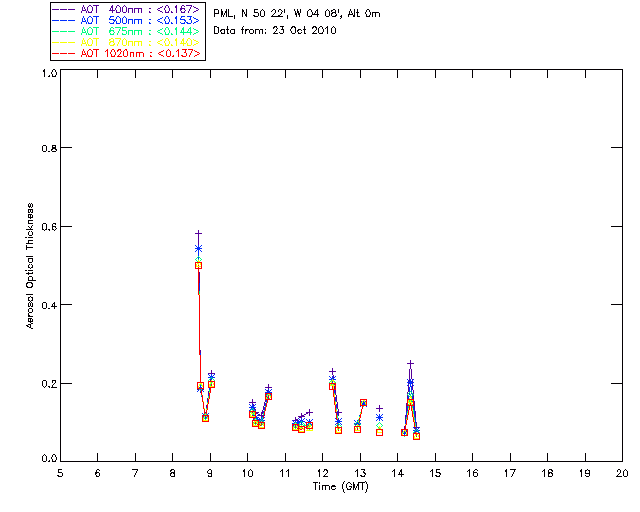
Task: Click the 'AOT 1020nm : <0.137>' legend entry
Action: tap(127, 53)
